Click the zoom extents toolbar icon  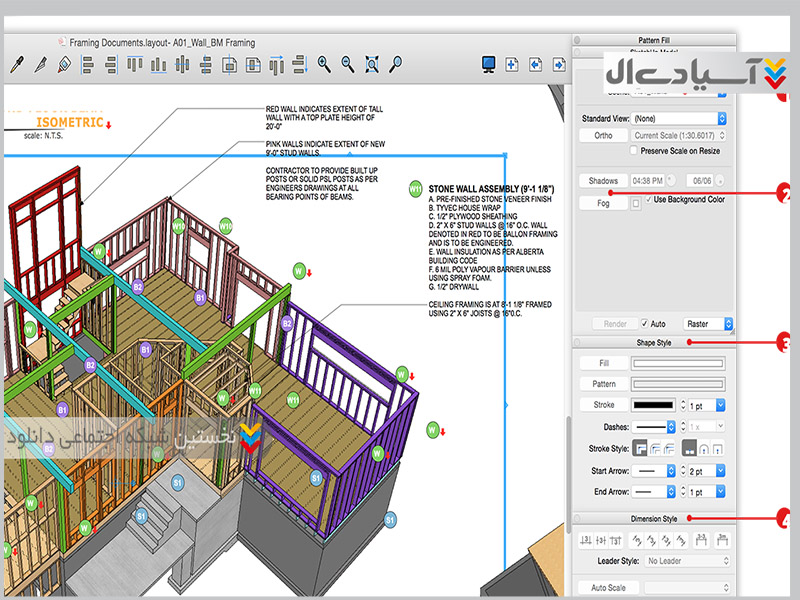(x=372, y=64)
